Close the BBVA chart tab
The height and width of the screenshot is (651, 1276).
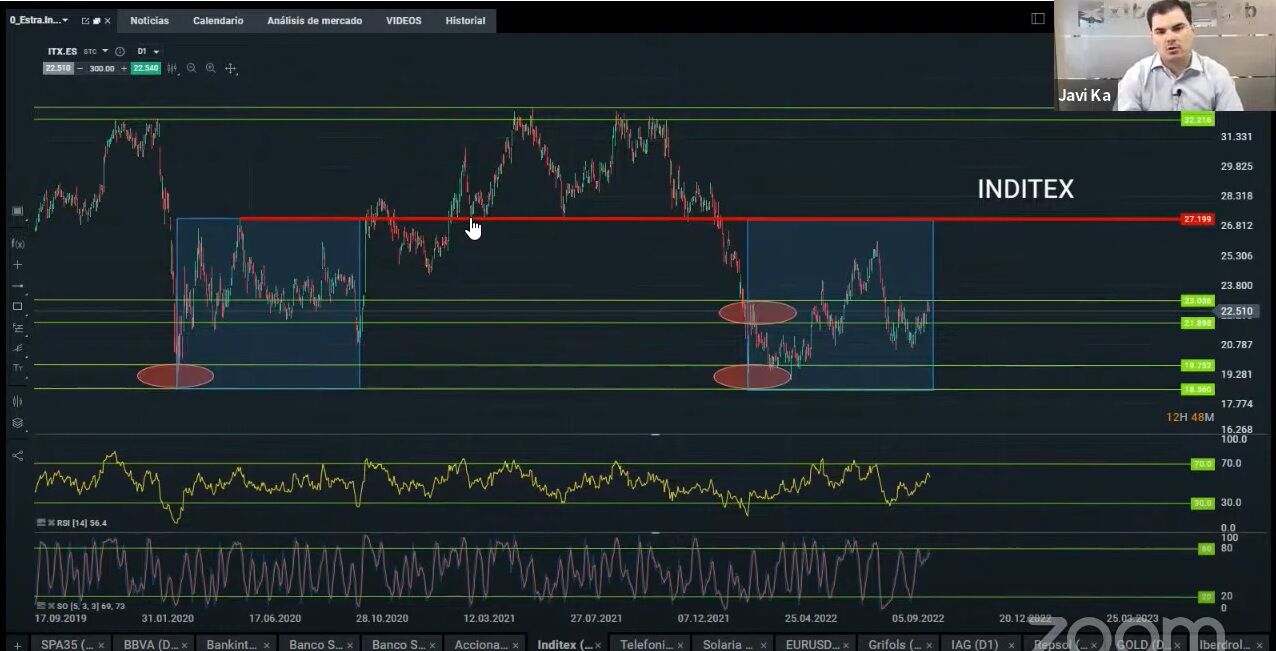coord(184,645)
